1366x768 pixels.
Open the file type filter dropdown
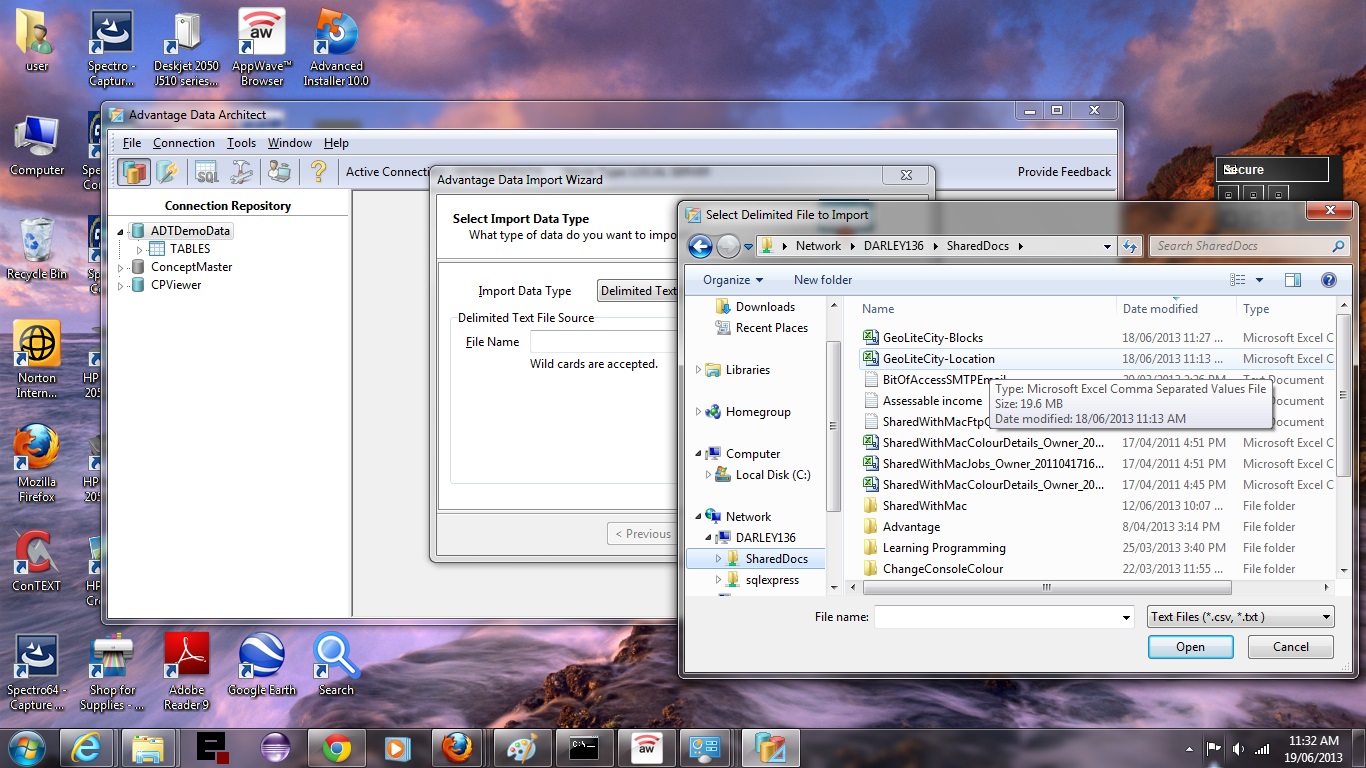(x=1240, y=617)
